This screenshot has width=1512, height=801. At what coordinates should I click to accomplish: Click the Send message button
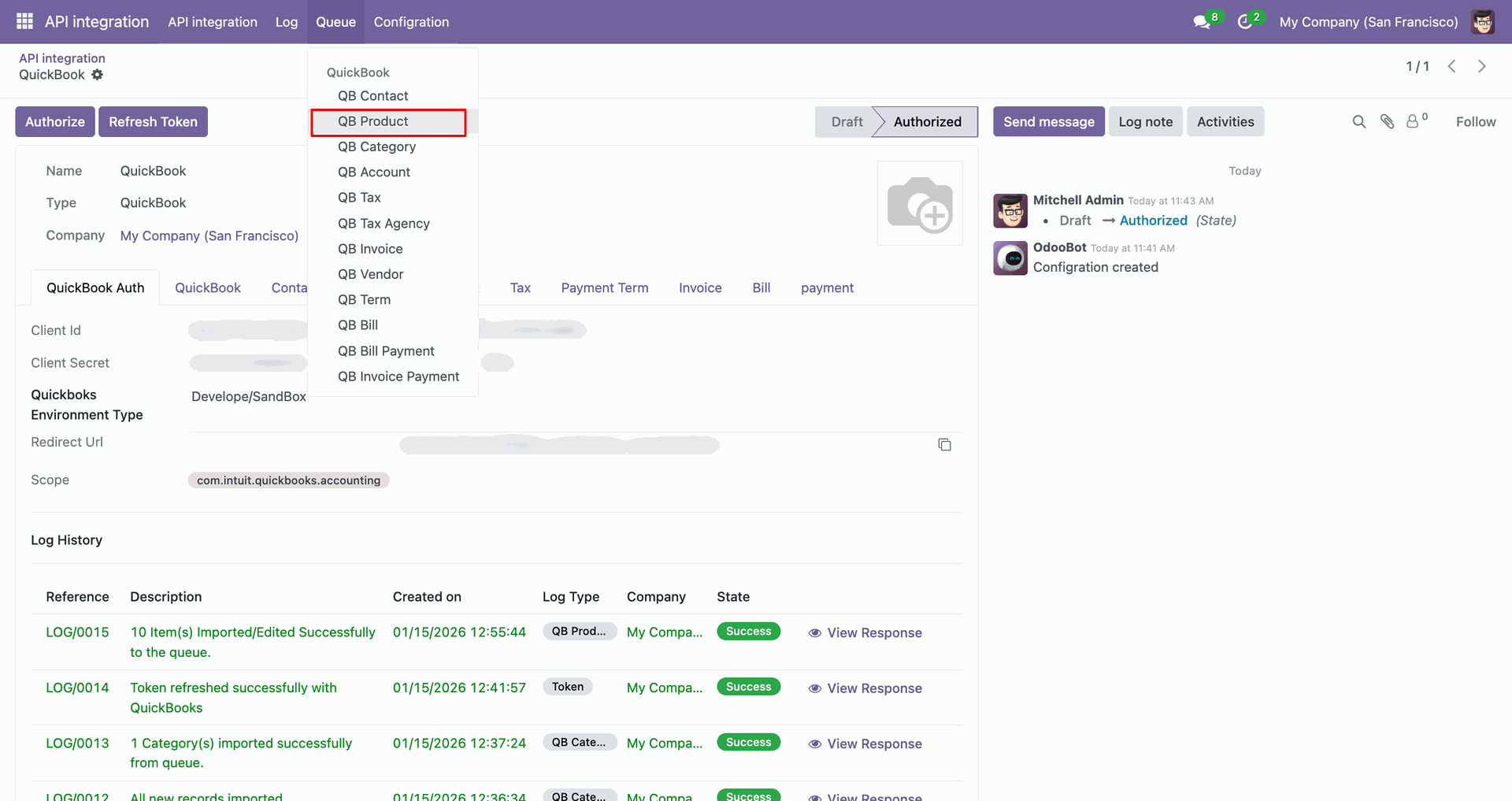[x=1049, y=121]
